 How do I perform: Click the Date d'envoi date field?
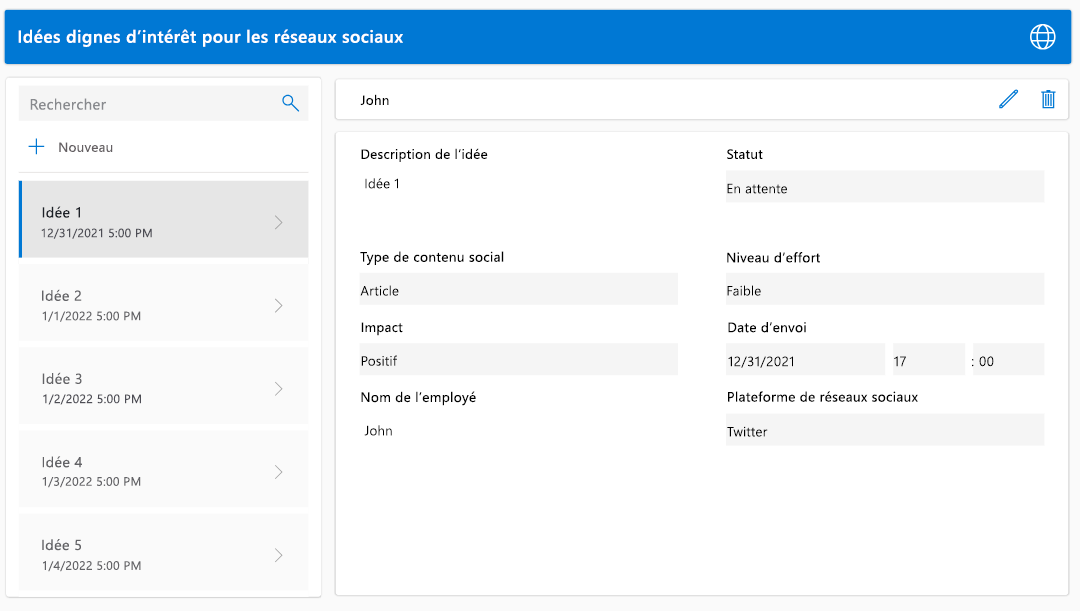805,361
